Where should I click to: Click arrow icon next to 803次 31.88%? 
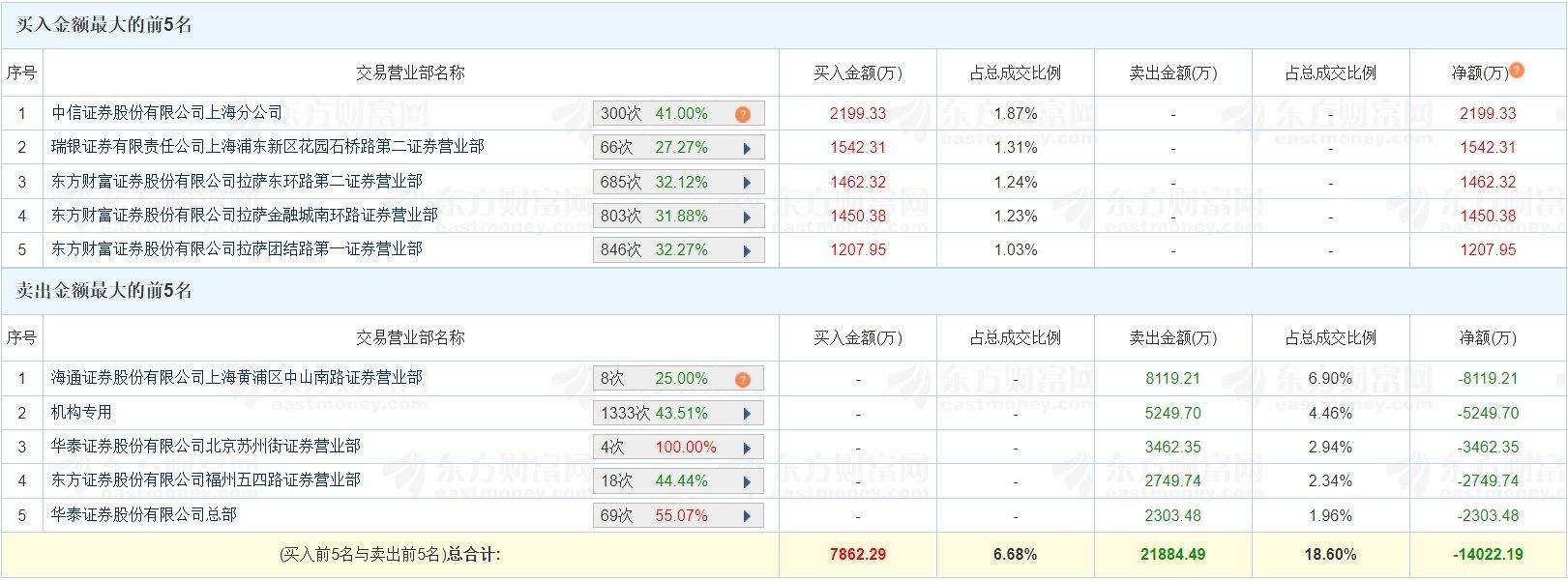(747, 217)
